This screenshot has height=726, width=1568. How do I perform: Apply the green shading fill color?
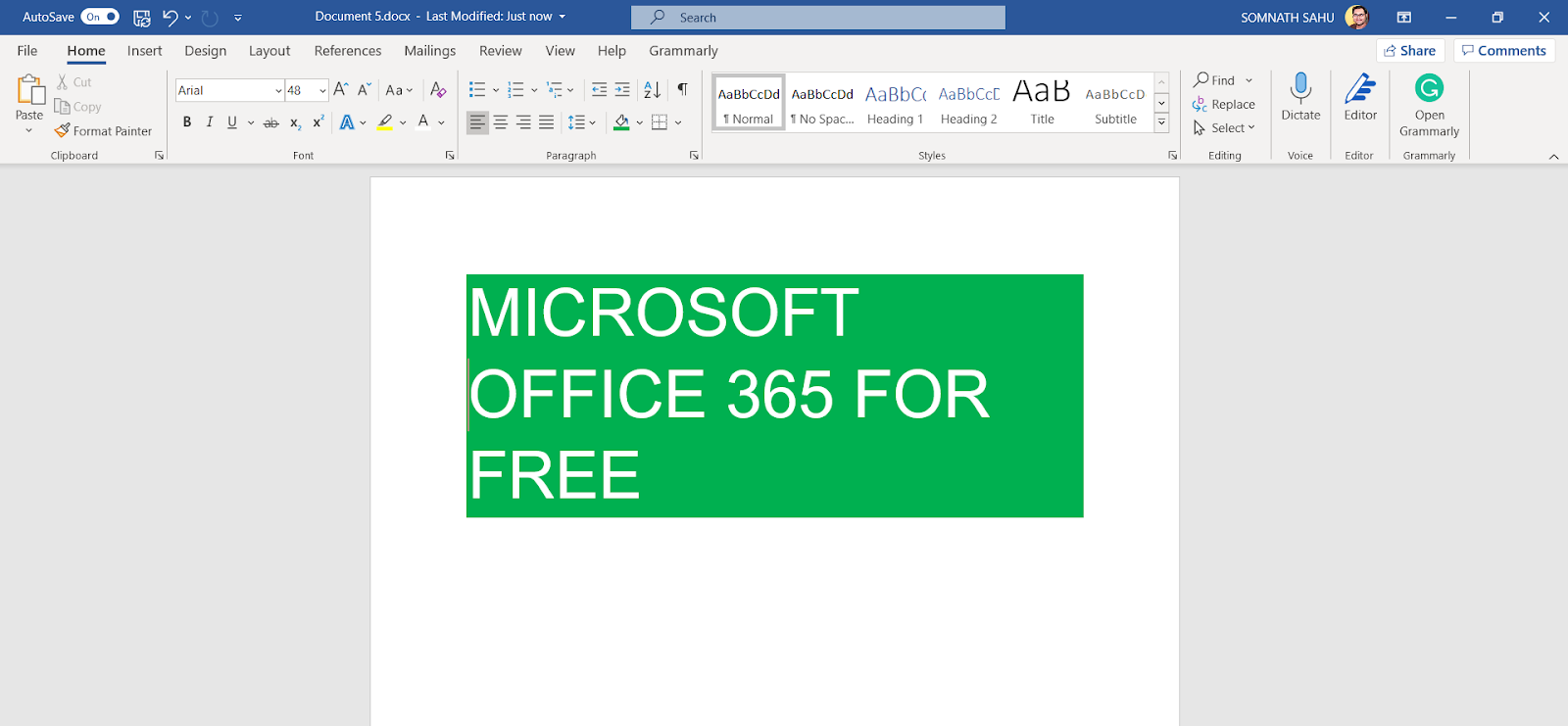[621, 122]
